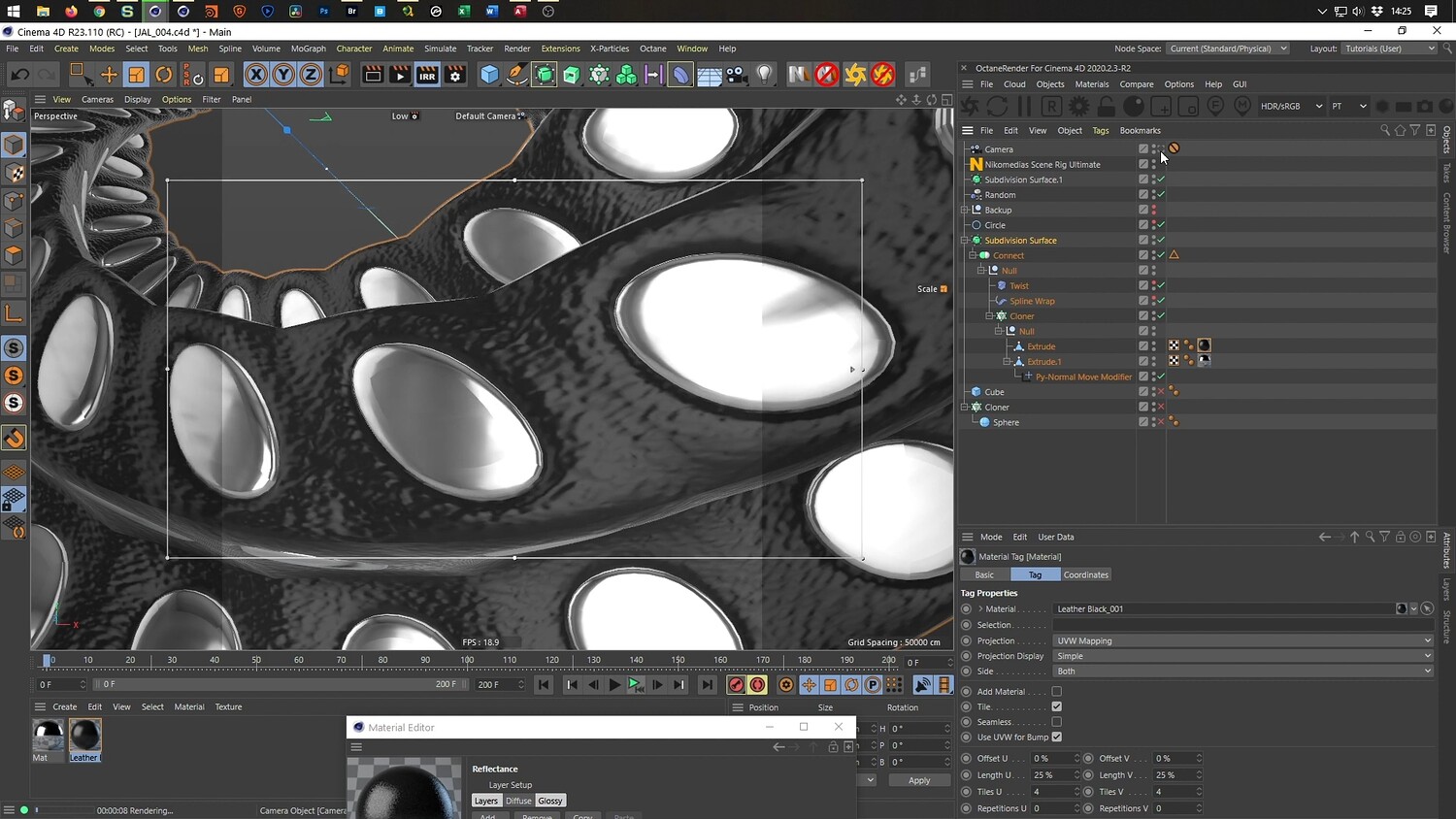The width and height of the screenshot is (1456, 819).
Task: Click the Light object bulb icon
Action: click(765, 75)
